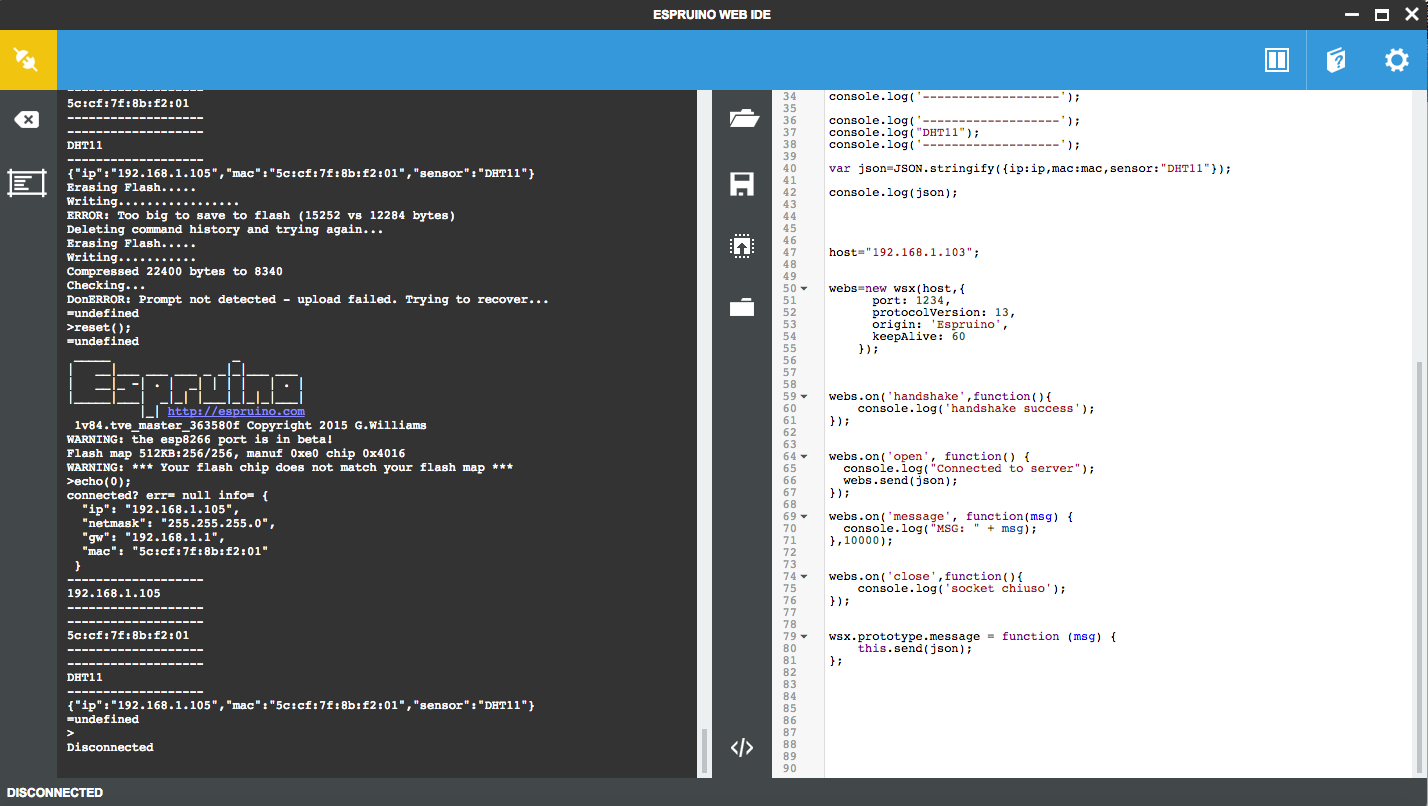Click the '>reset();' line in terminal
The image size is (1428, 806).
pyautogui.click(x=99, y=327)
